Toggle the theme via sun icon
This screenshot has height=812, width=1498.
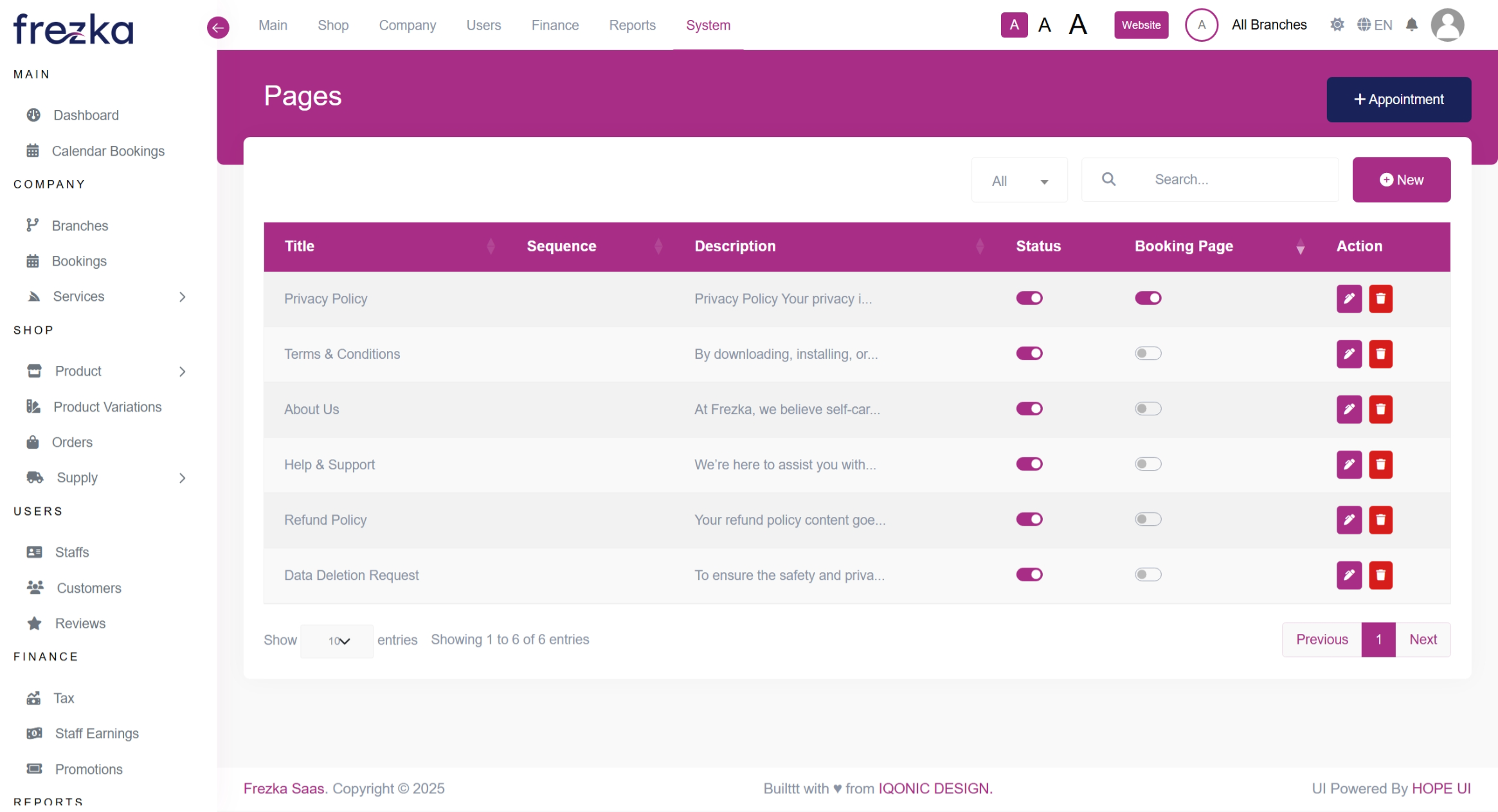point(1337,25)
